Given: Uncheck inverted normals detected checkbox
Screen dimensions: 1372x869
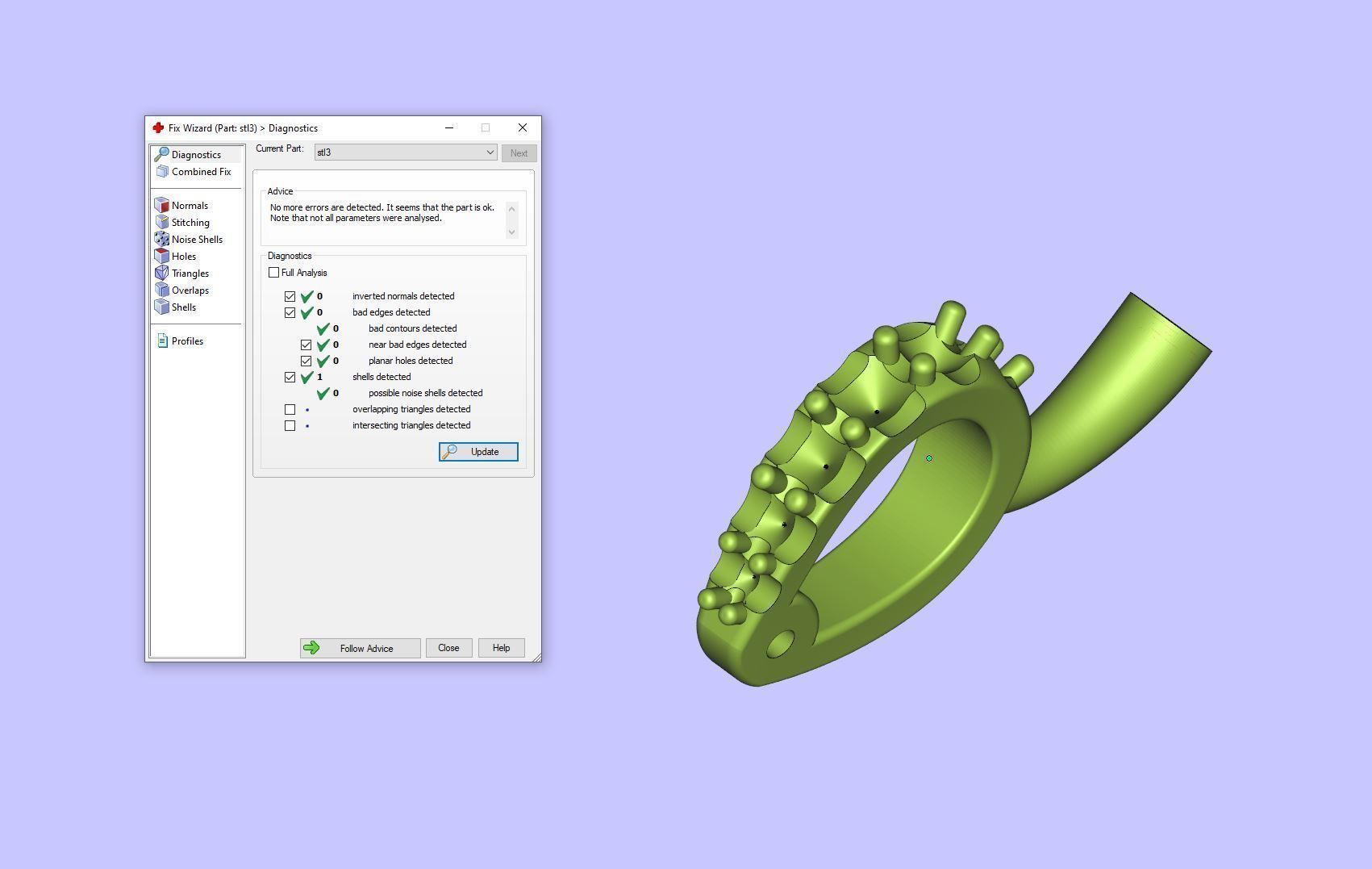Looking at the screenshot, I should click(x=290, y=296).
